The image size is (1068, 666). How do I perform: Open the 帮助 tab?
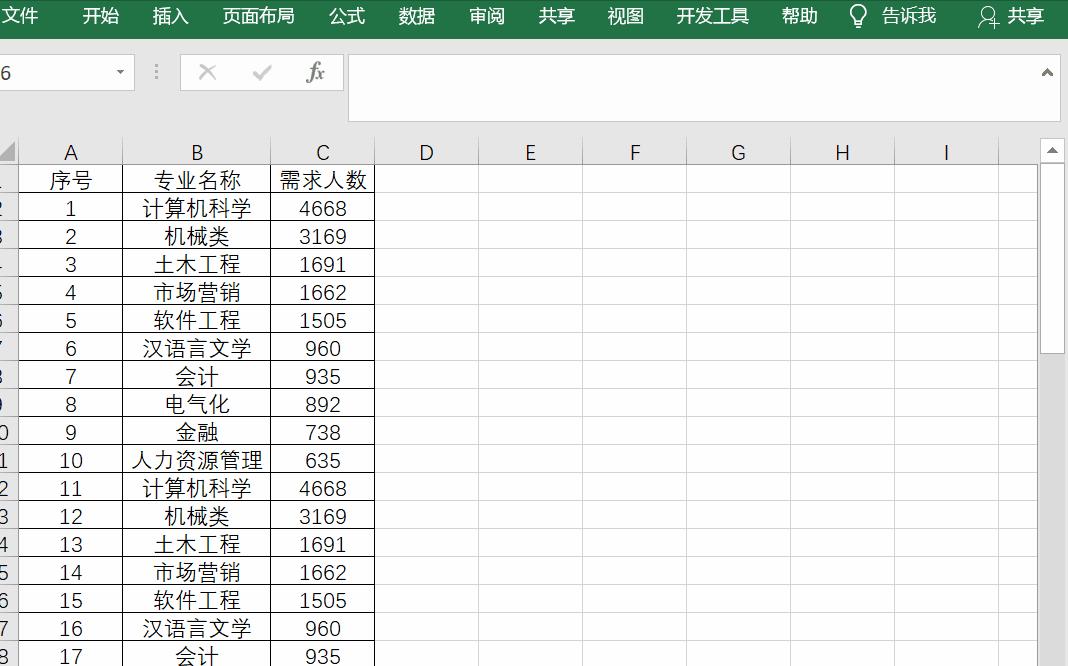pyautogui.click(x=799, y=16)
